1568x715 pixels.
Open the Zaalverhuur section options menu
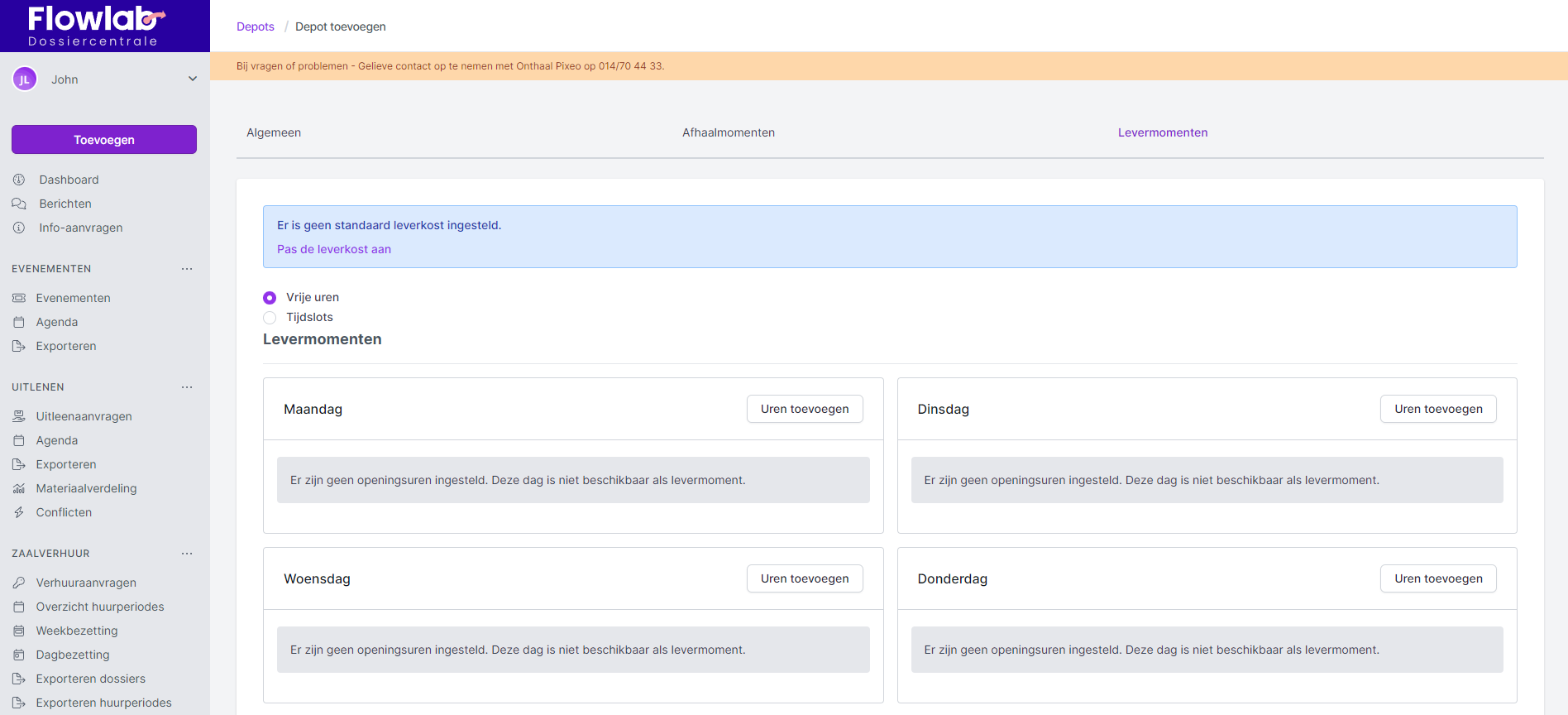(187, 554)
